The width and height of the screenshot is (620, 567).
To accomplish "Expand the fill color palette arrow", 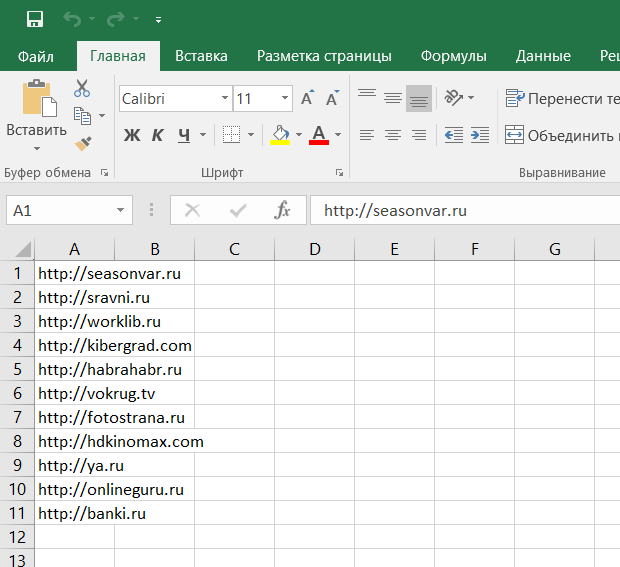I will coord(299,135).
